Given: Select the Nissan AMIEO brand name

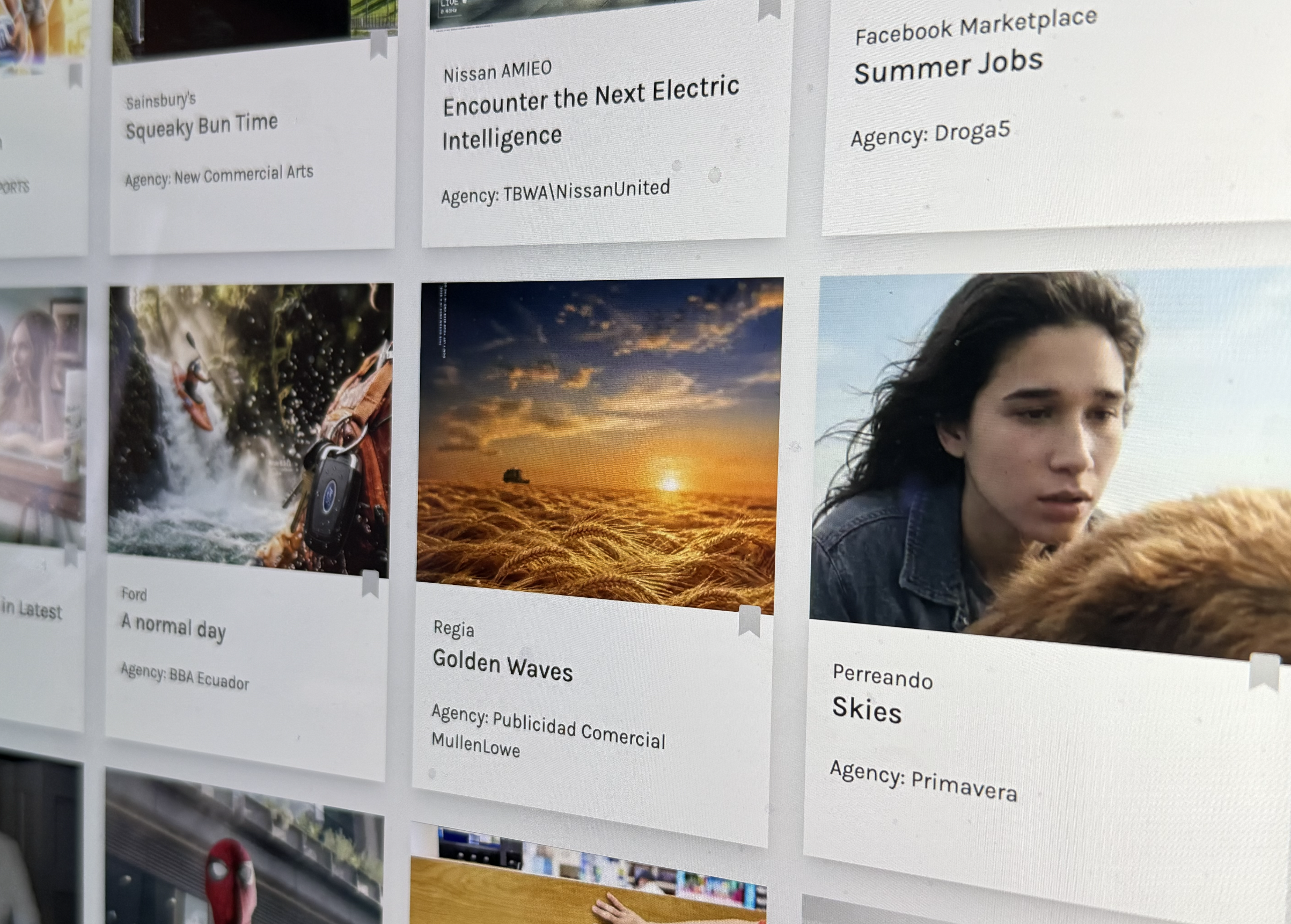Looking at the screenshot, I should (x=497, y=70).
